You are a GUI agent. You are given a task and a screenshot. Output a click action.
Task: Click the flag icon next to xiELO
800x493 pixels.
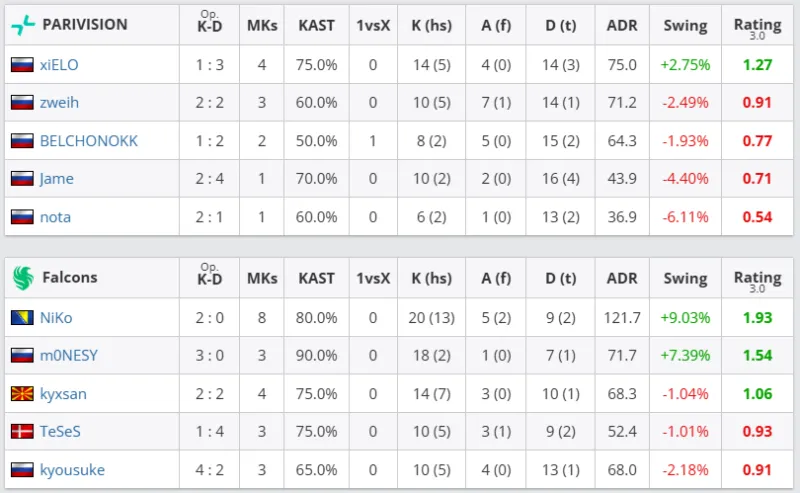pyautogui.click(x=22, y=65)
